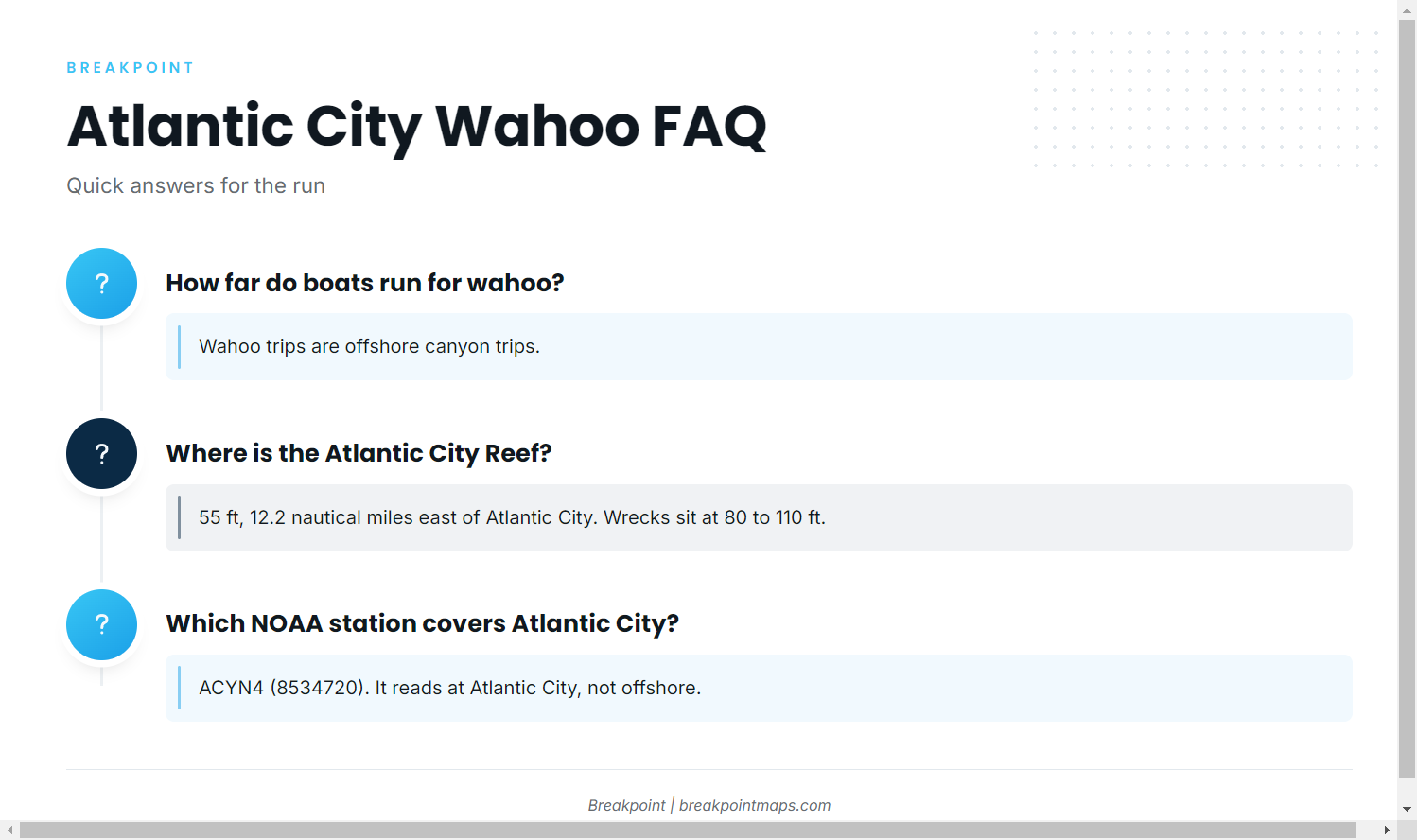
Task: Click the vertical scrollbar thumb
Action: pyautogui.click(x=1407, y=399)
